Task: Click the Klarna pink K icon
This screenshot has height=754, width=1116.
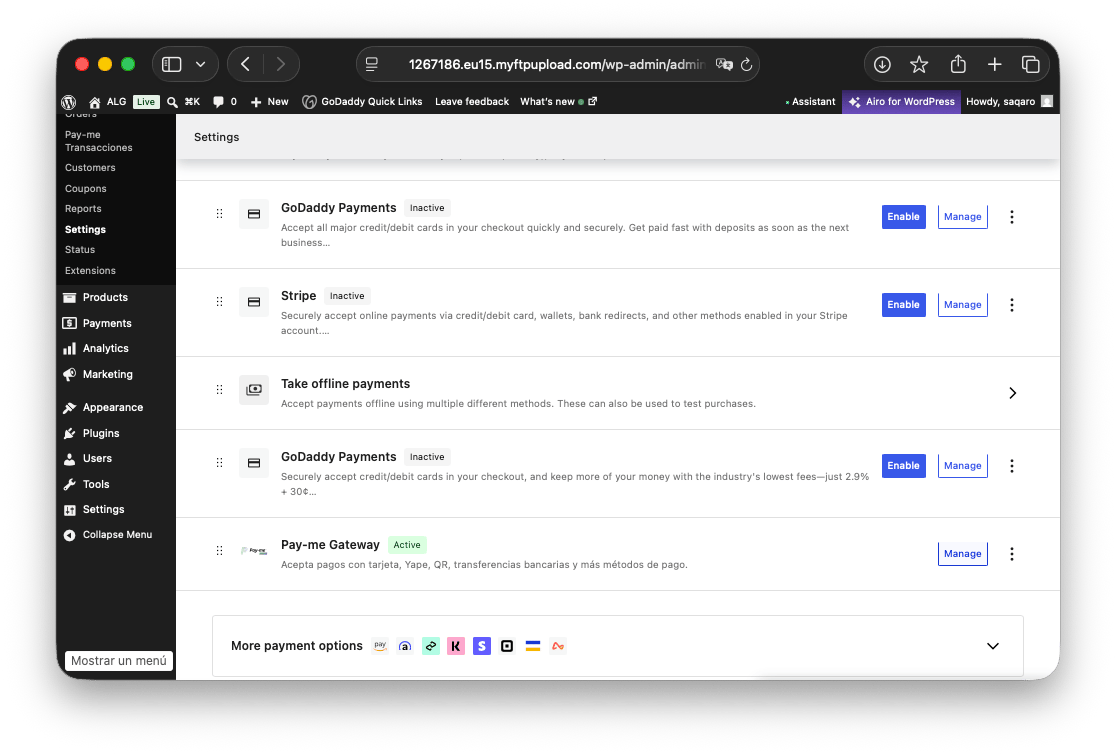Action: point(456,646)
